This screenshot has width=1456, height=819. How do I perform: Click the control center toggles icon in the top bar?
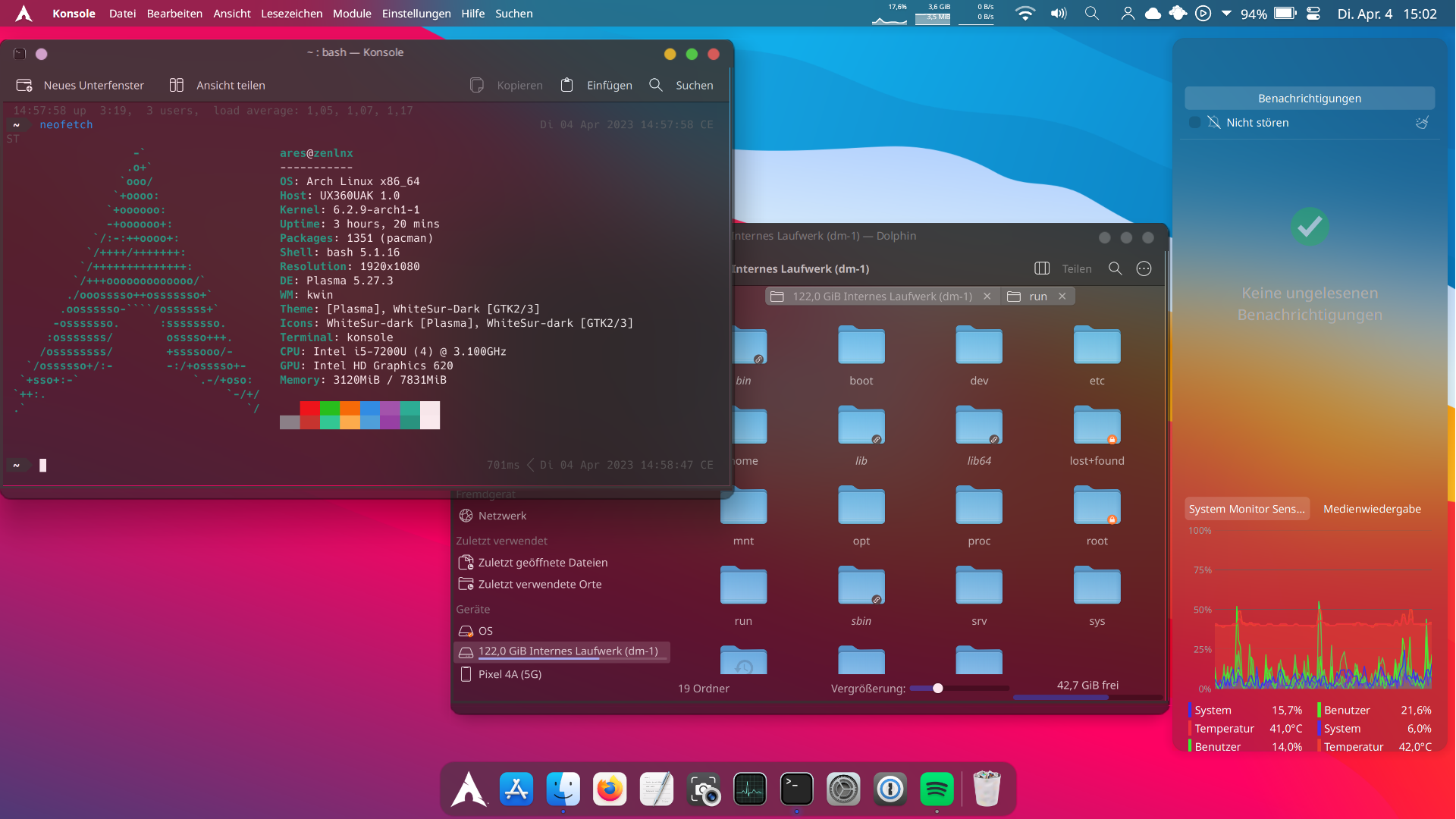point(1313,14)
